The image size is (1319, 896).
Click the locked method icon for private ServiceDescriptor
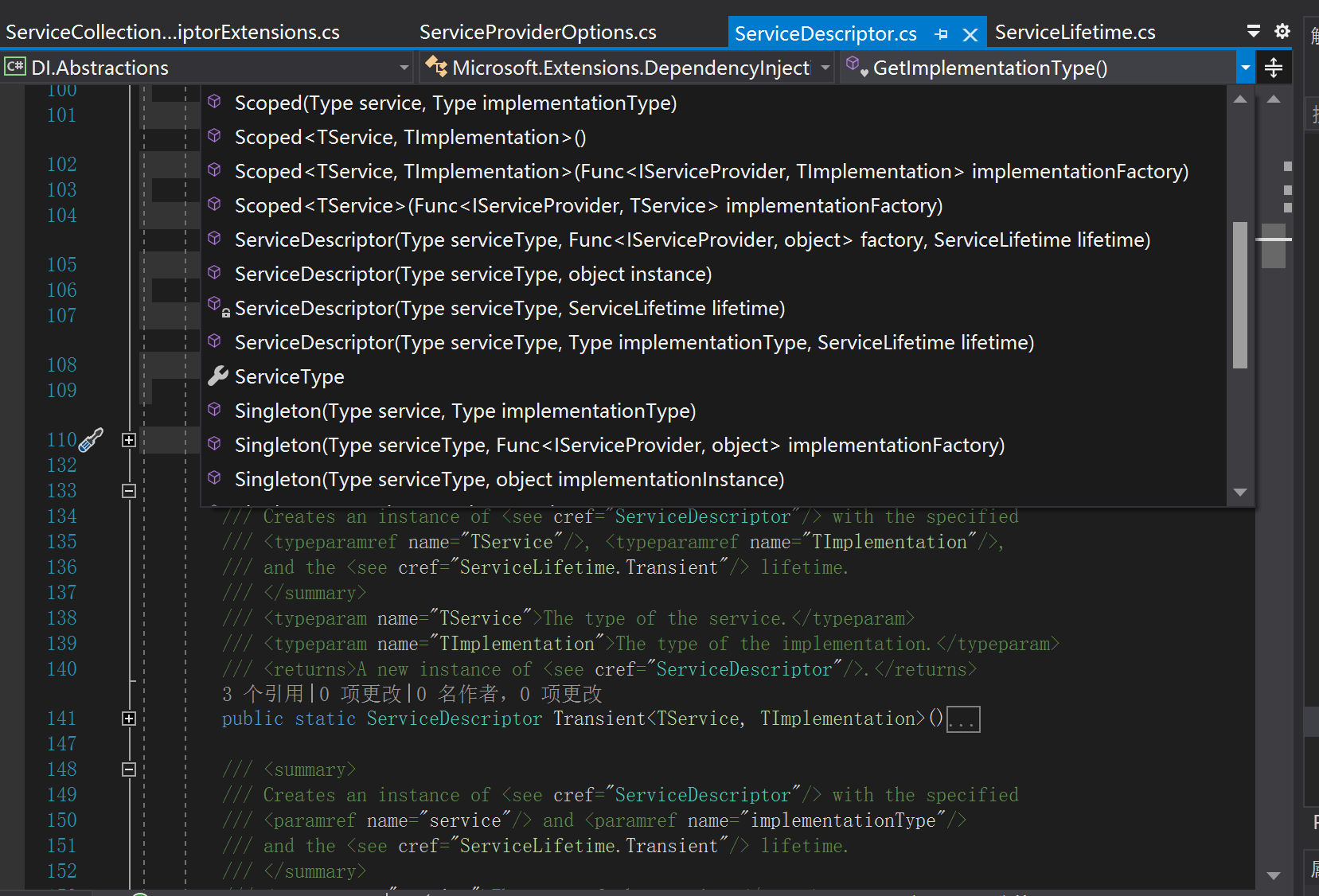(217, 307)
